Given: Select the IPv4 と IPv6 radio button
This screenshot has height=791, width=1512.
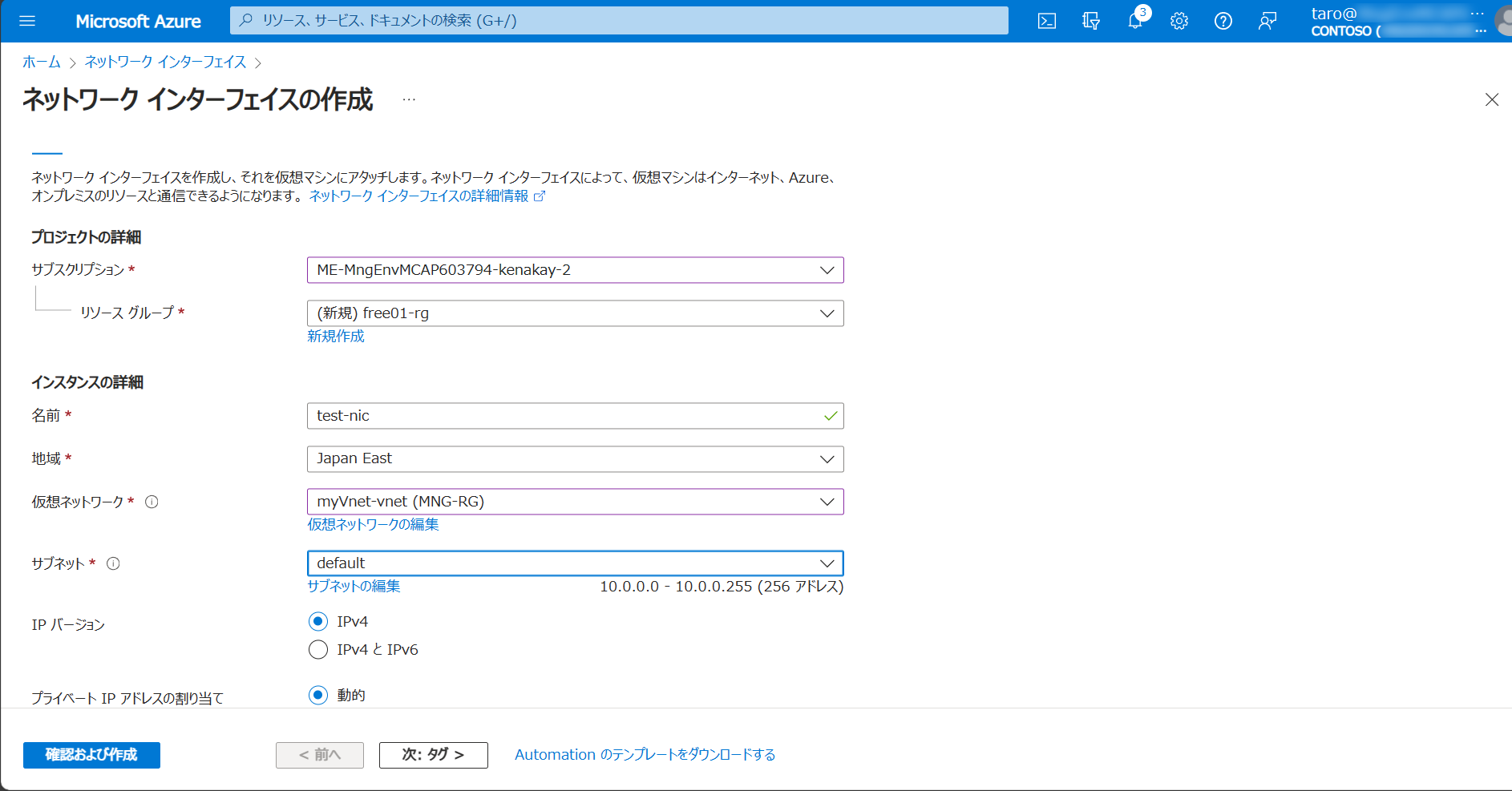Looking at the screenshot, I should 318,649.
